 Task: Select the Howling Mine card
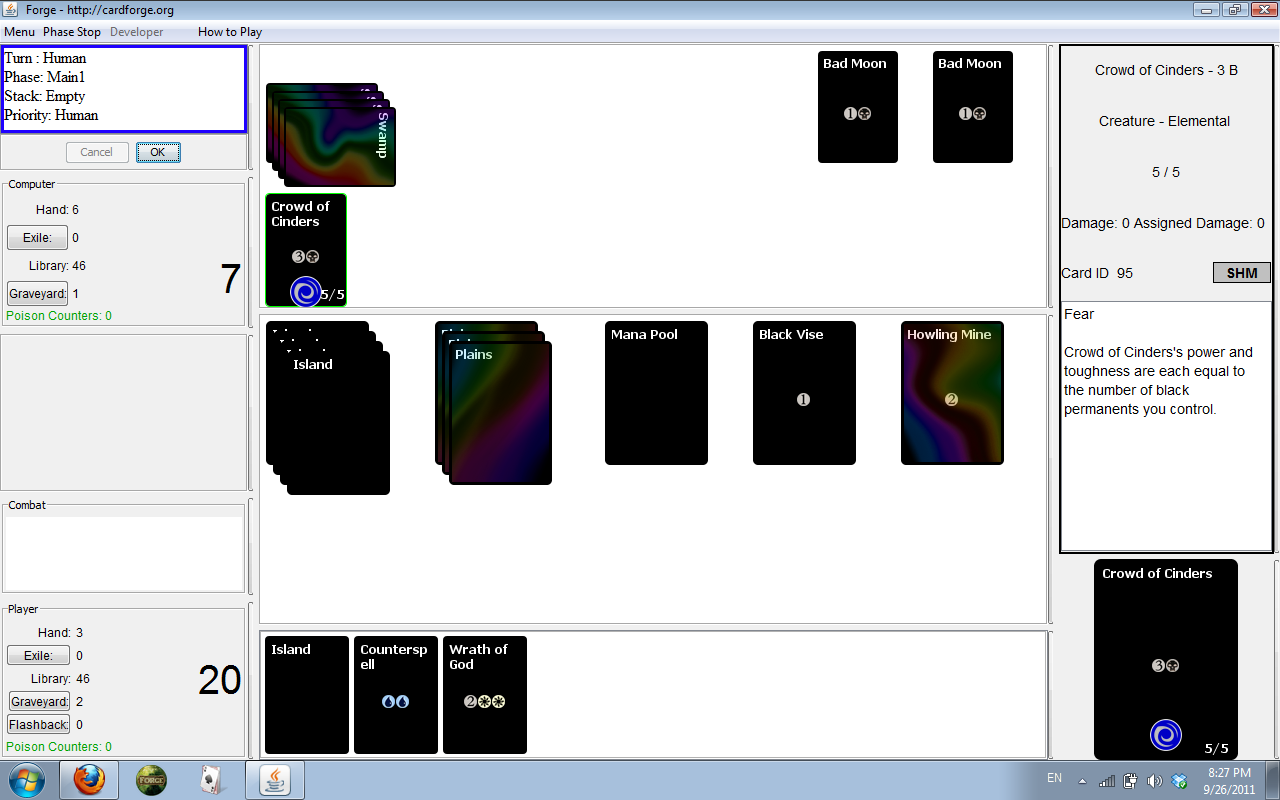pyautogui.click(x=951, y=393)
